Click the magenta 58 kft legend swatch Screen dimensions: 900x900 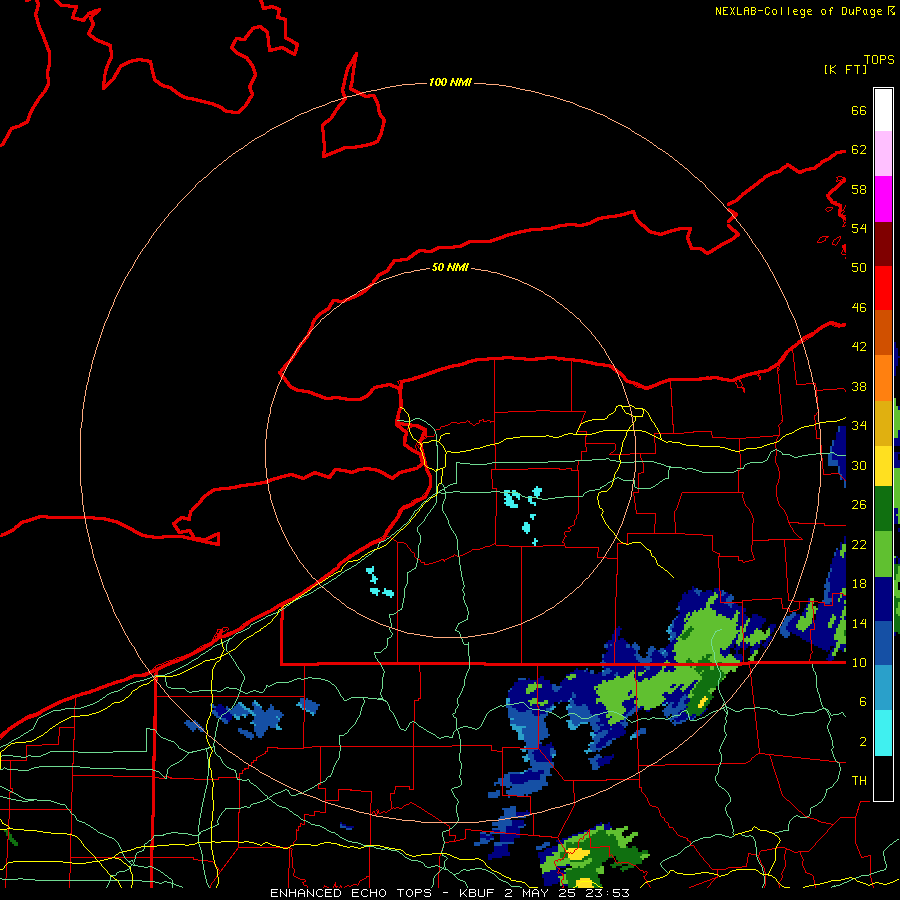tap(883, 199)
